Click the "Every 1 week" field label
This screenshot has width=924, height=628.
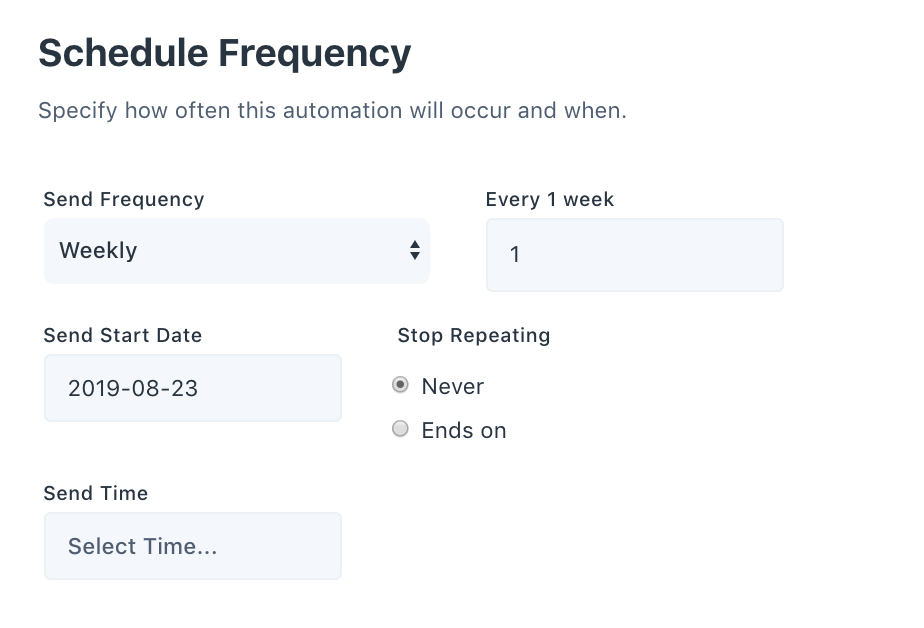[x=550, y=199]
